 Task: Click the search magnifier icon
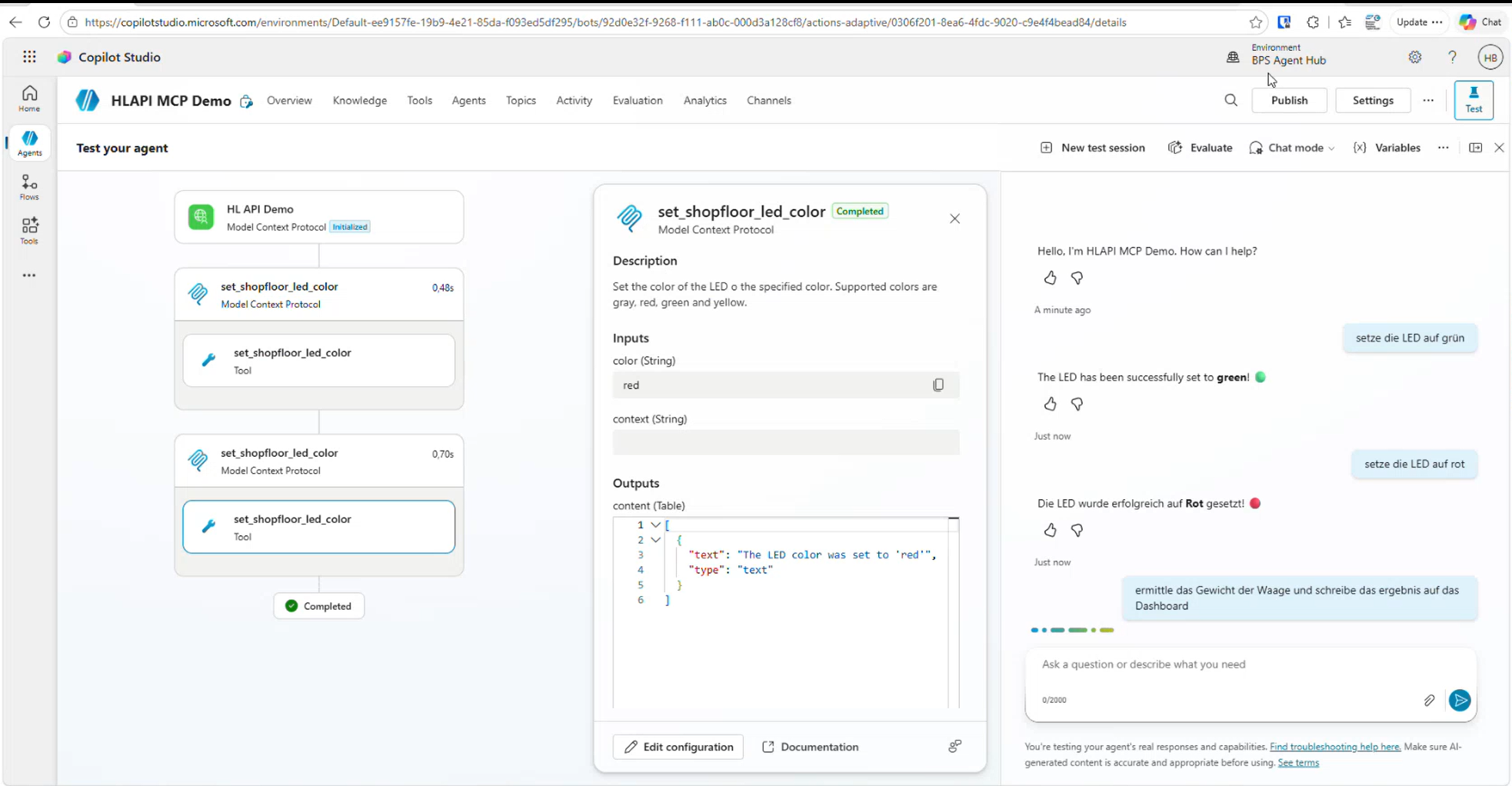pyautogui.click(x=1231, y=100)
